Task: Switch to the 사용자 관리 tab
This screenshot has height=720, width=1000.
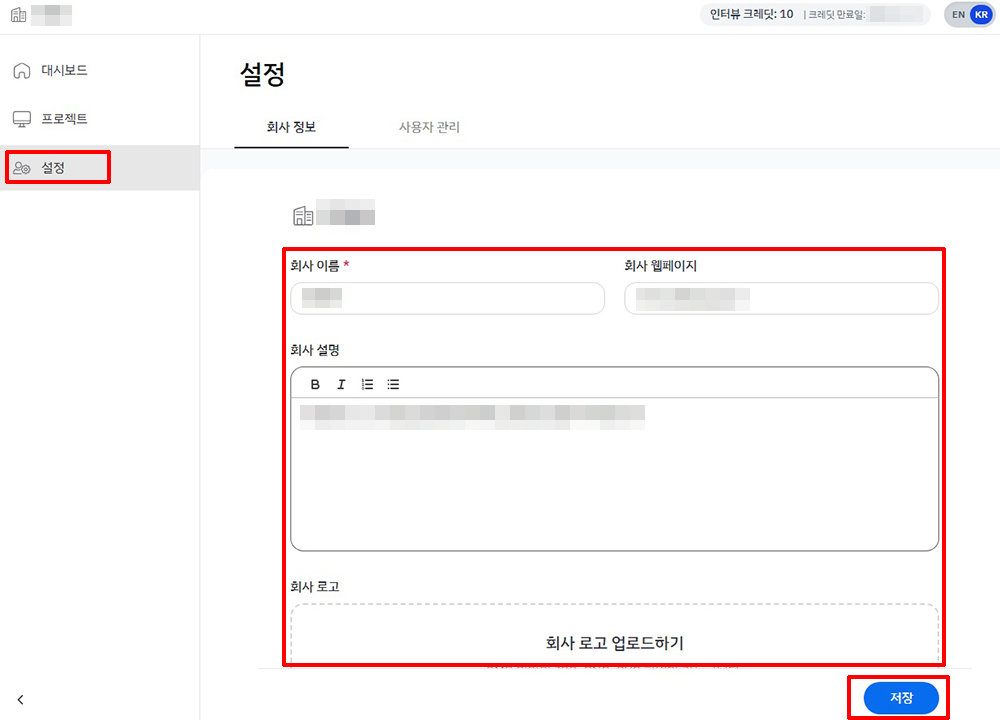Action: pyautogui.click(x=429, y=127)
